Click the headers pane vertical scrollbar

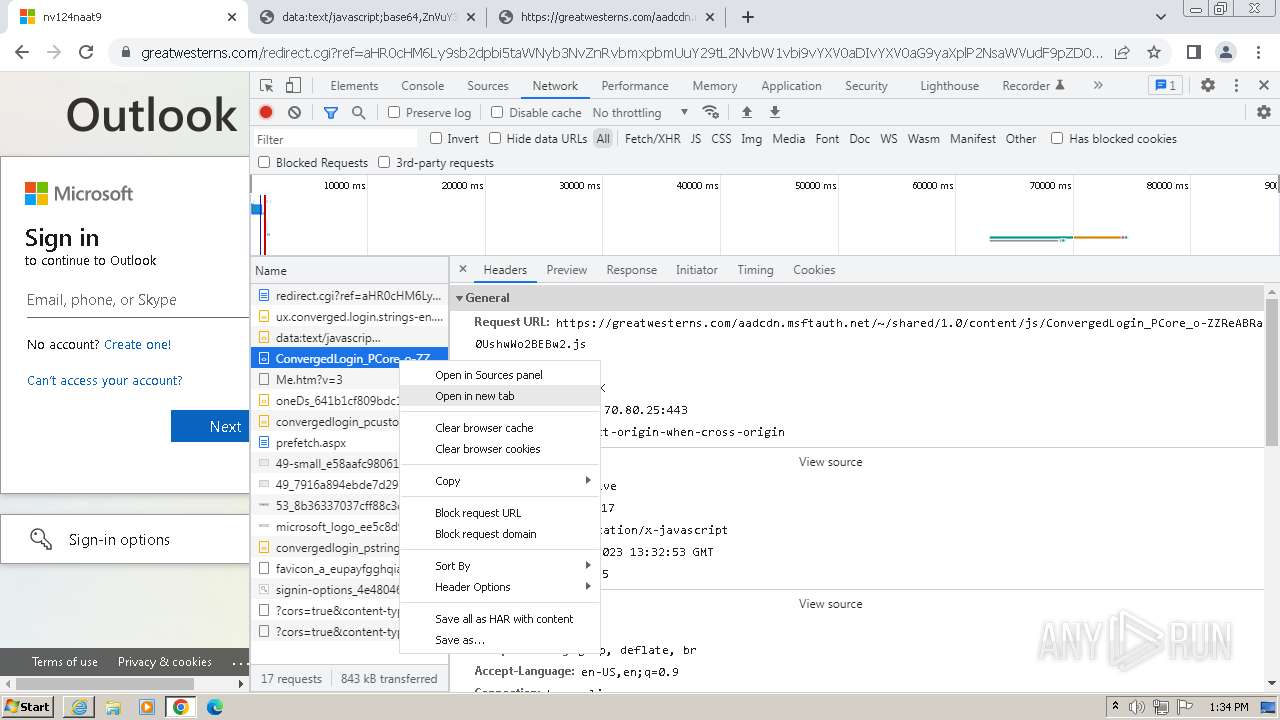(1272, 370)
